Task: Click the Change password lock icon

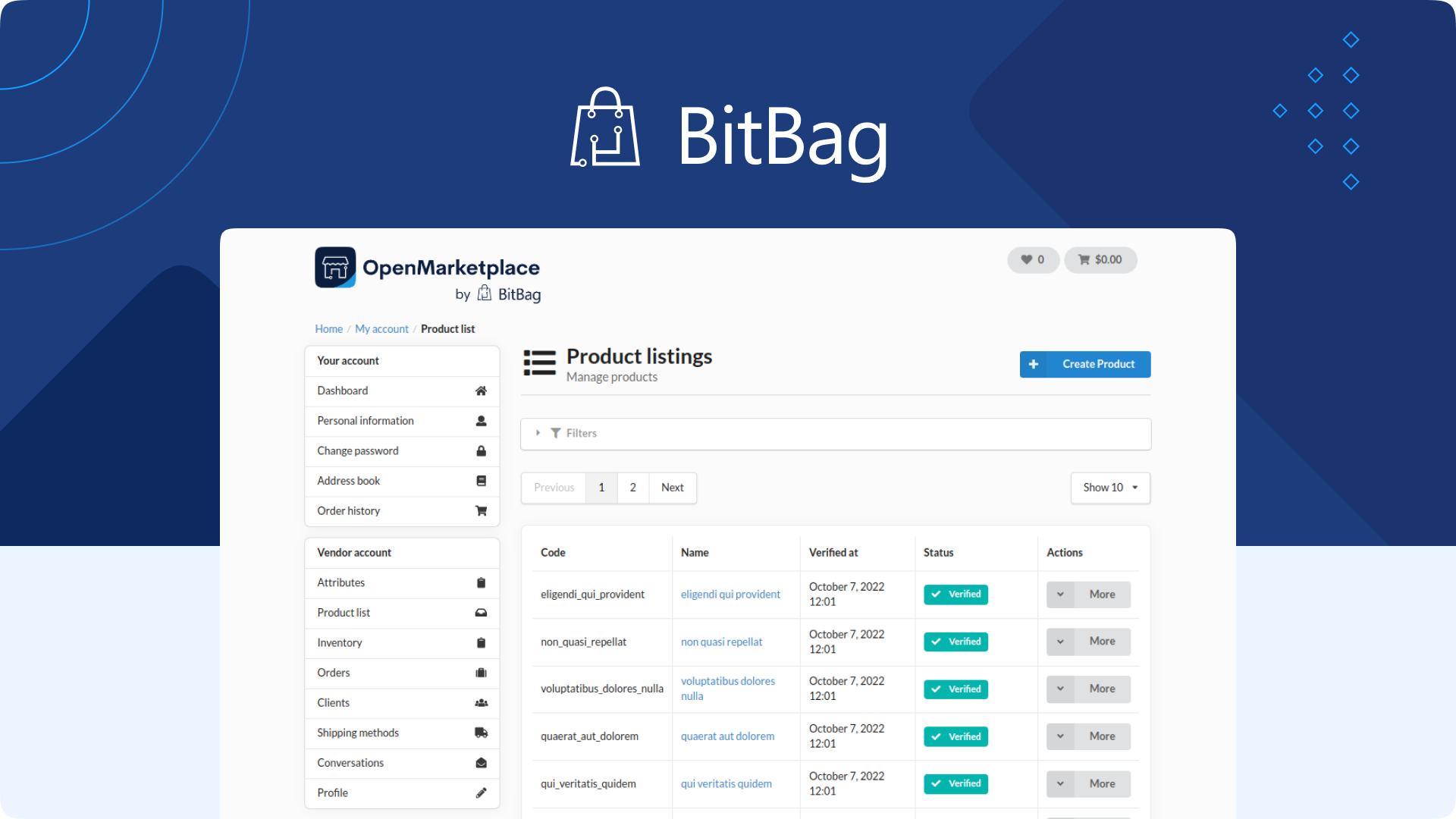Action: [x=481, y=450]
